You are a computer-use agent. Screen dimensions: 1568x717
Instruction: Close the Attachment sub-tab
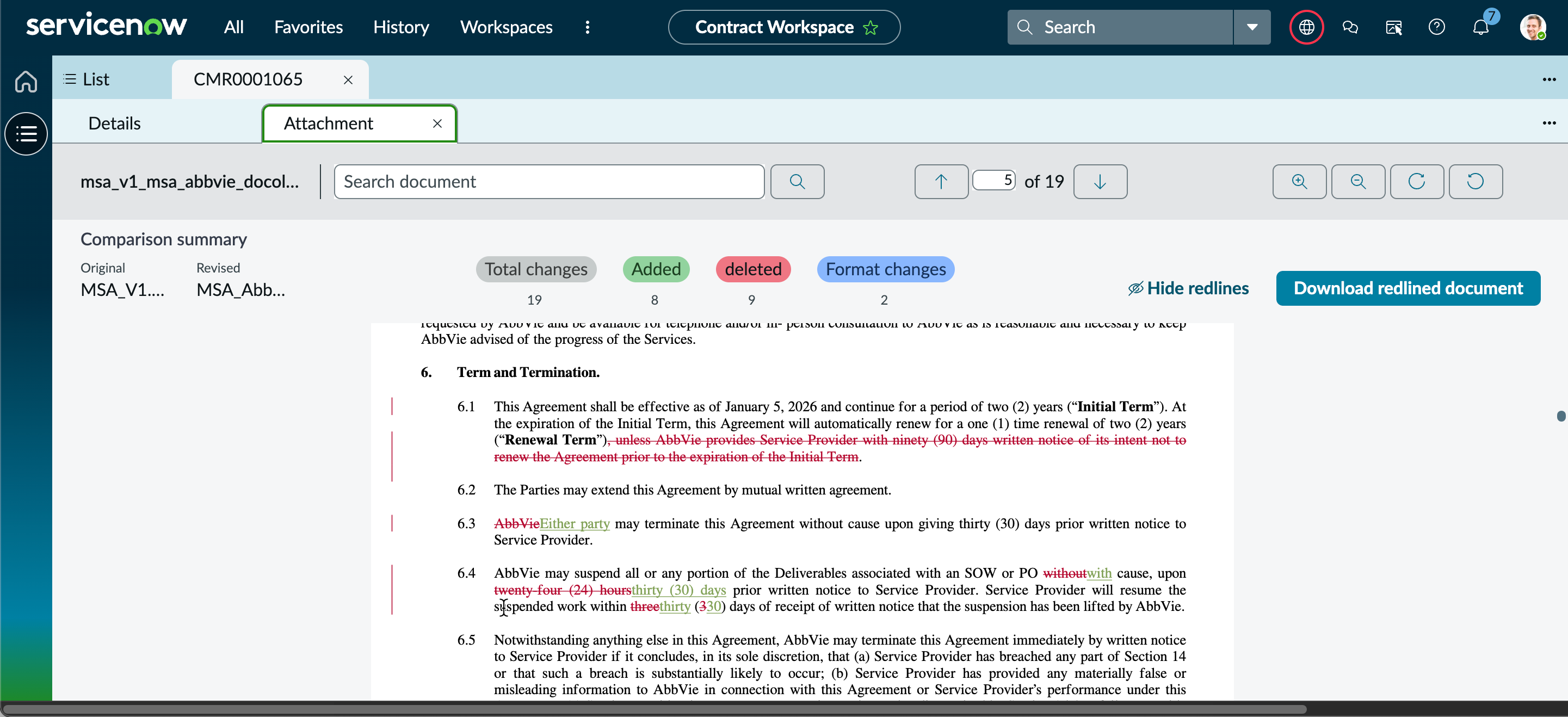point(437,123)
